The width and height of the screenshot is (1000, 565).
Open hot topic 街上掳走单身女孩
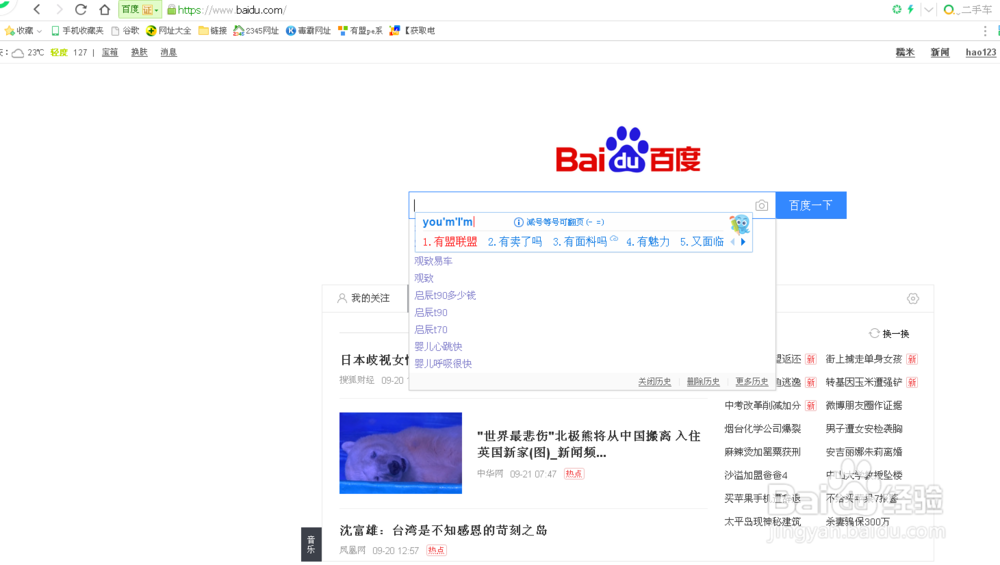(864, 359)
